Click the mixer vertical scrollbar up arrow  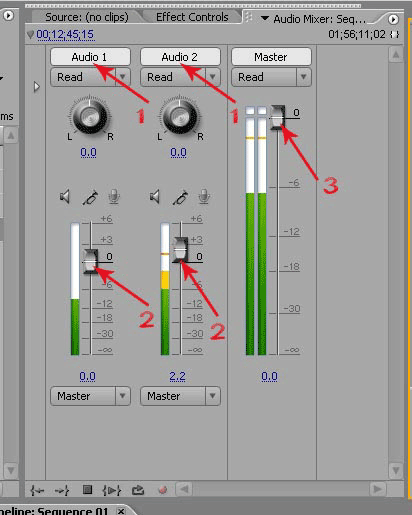click(396, 54)
